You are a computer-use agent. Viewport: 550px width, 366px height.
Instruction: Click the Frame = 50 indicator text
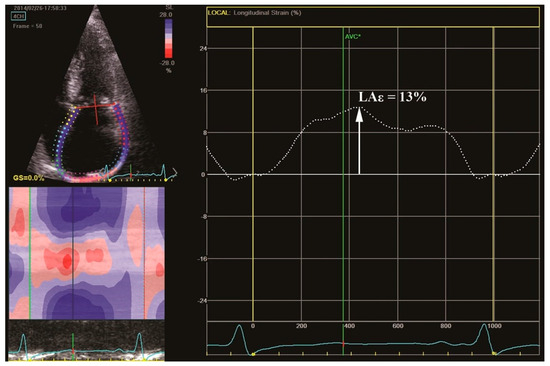(27, 26)
